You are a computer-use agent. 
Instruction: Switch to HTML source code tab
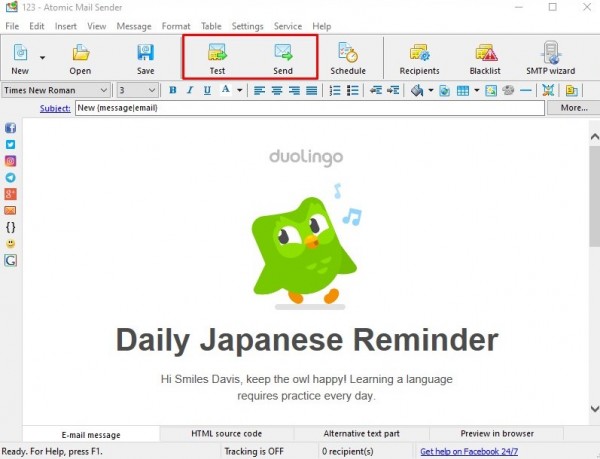coord(227,434)
